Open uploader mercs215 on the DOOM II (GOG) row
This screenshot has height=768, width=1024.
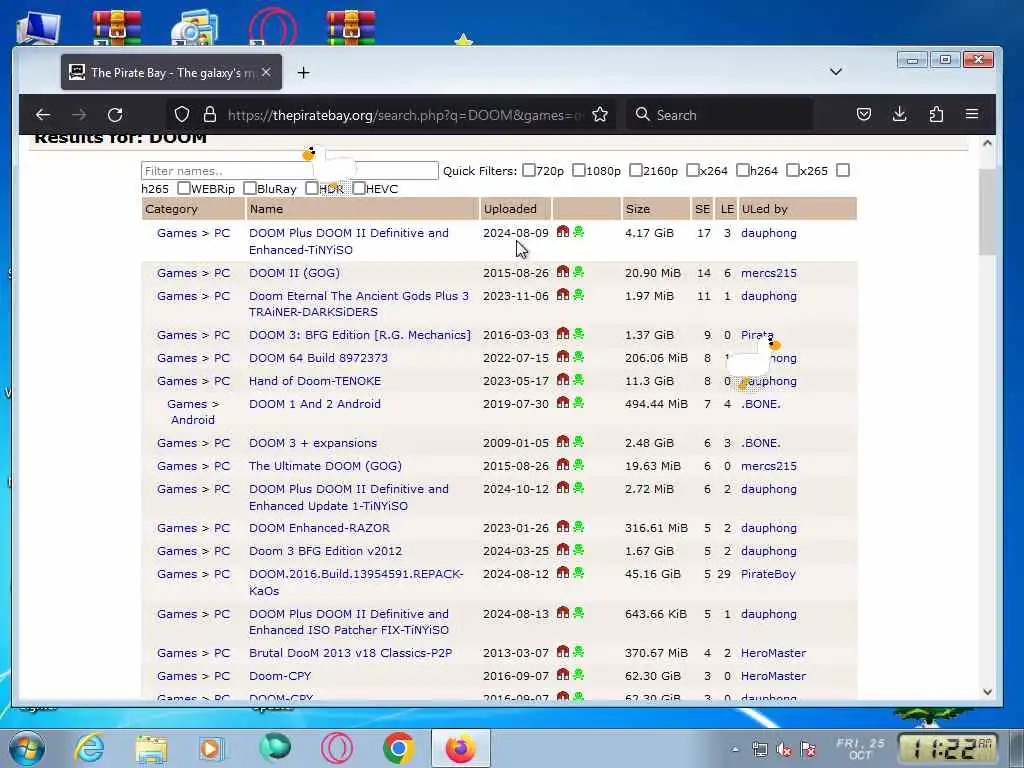769,273
